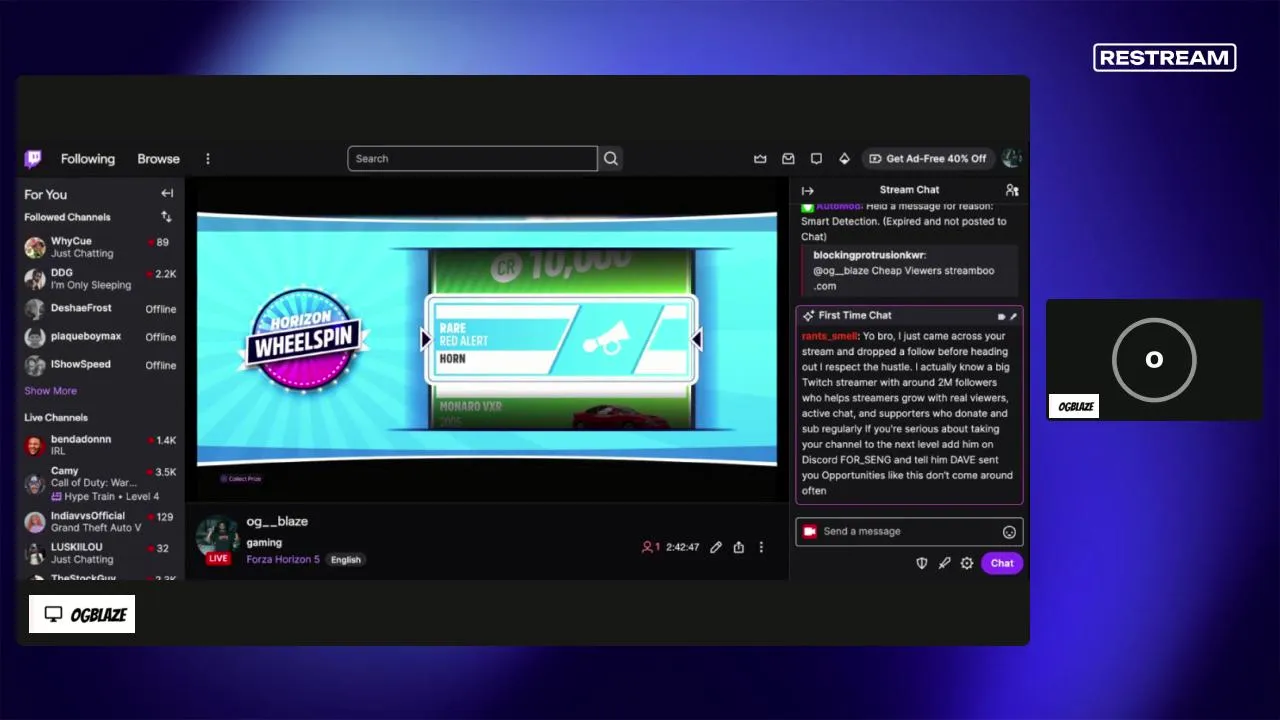Open og__blaze channel name link
The width and height of the screenshot is (1280, 720).
(277, 521)
